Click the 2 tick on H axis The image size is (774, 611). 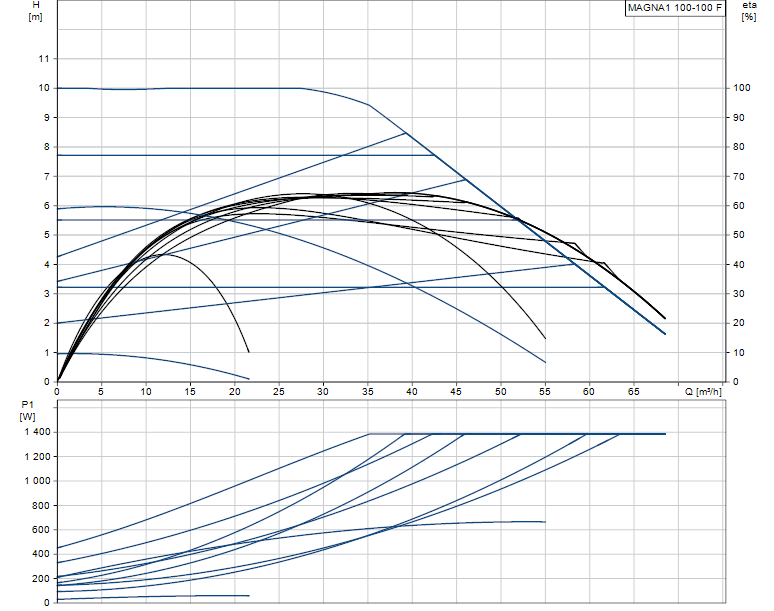tap(47, 323)
